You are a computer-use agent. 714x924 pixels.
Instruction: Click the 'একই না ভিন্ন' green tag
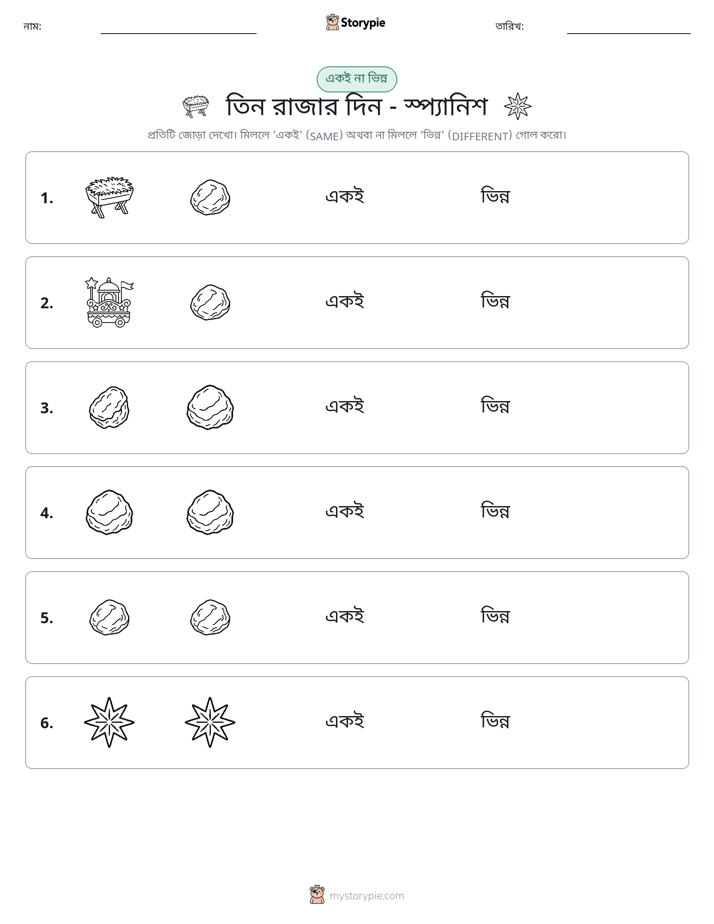pyautogui.click(x=356, y=78)
